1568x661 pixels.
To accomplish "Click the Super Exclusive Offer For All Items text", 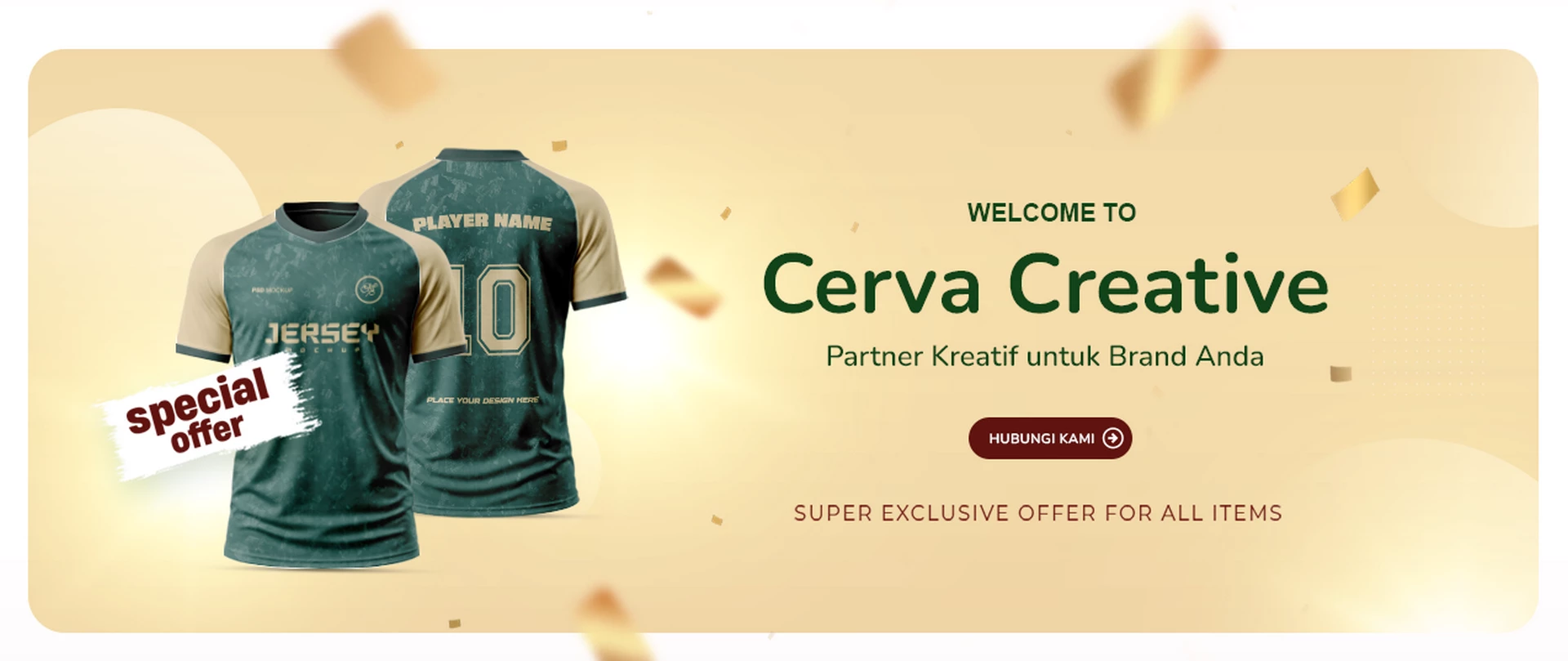I will pos(1038,513).
